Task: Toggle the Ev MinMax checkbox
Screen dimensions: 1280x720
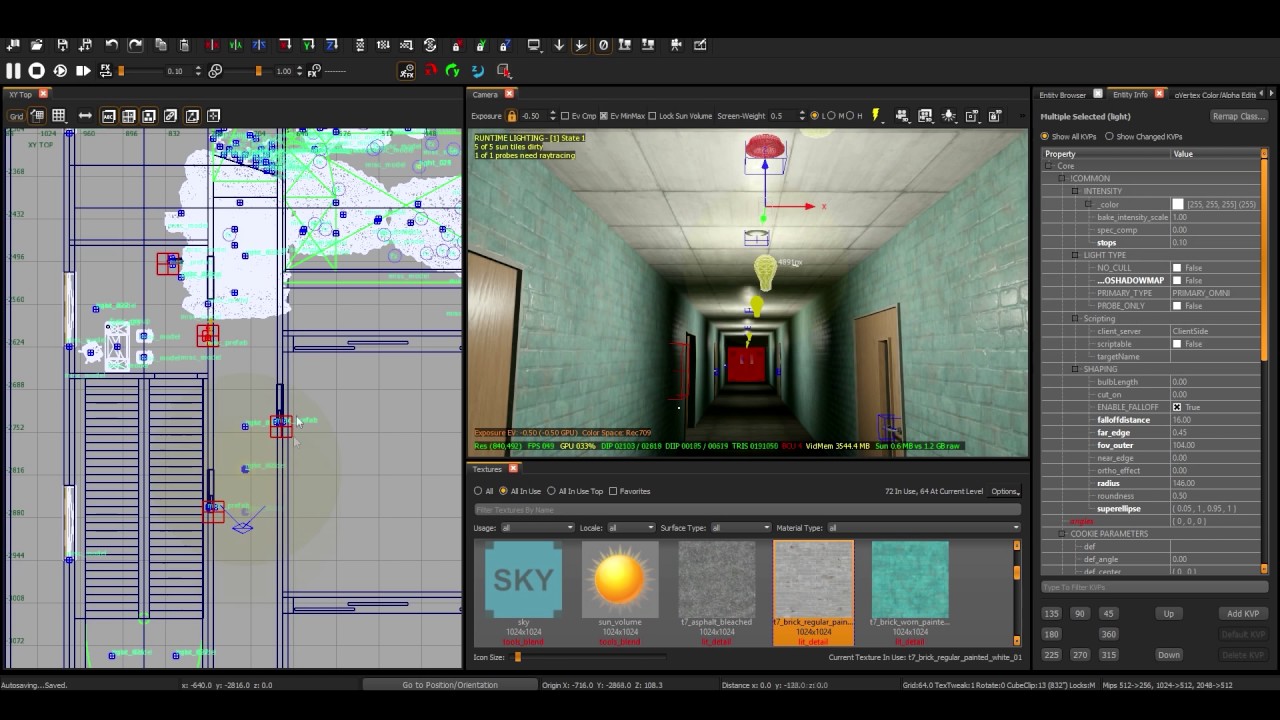Action: [604, 116]
